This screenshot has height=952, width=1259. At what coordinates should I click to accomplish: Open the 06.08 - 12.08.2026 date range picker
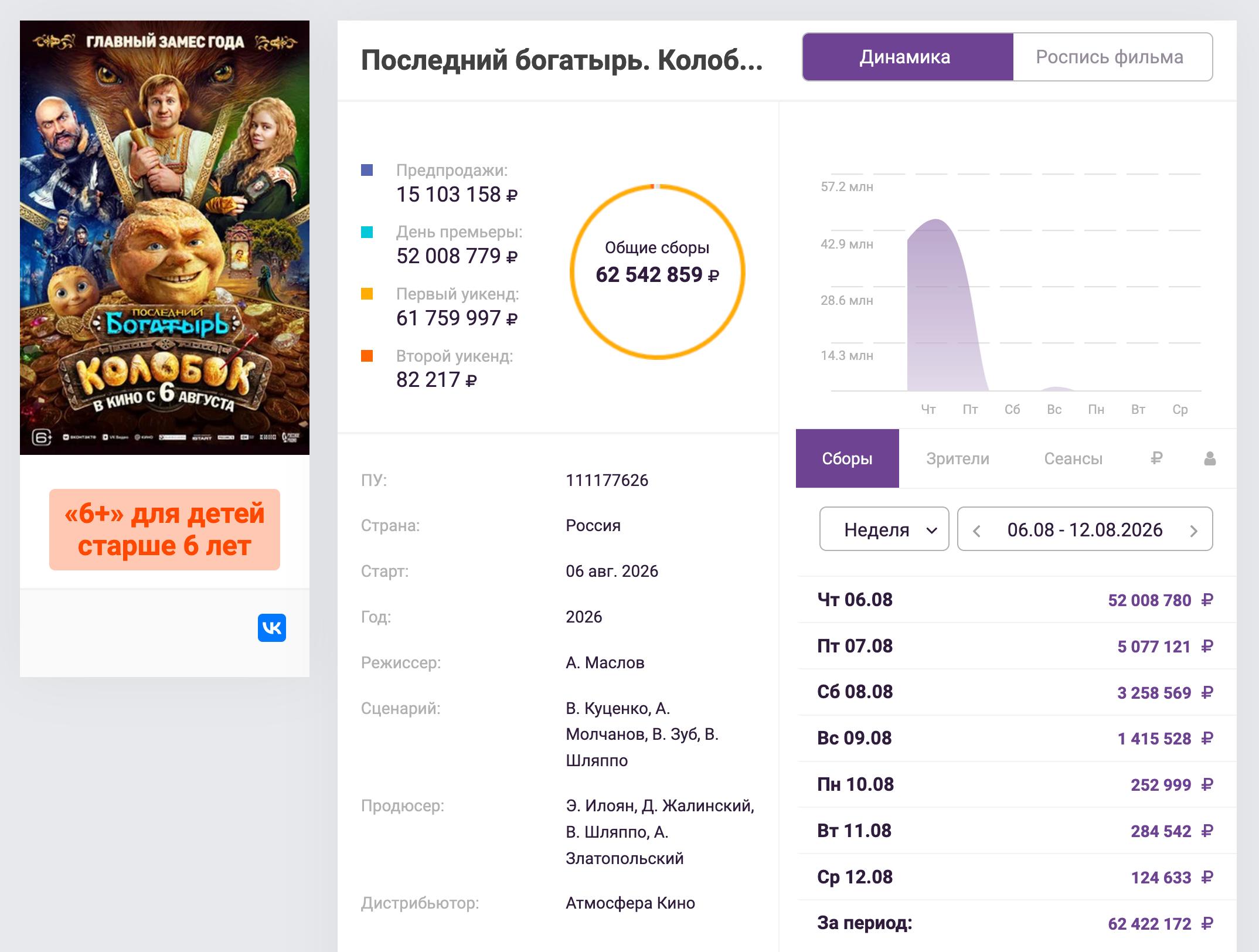click(1085, 529)
